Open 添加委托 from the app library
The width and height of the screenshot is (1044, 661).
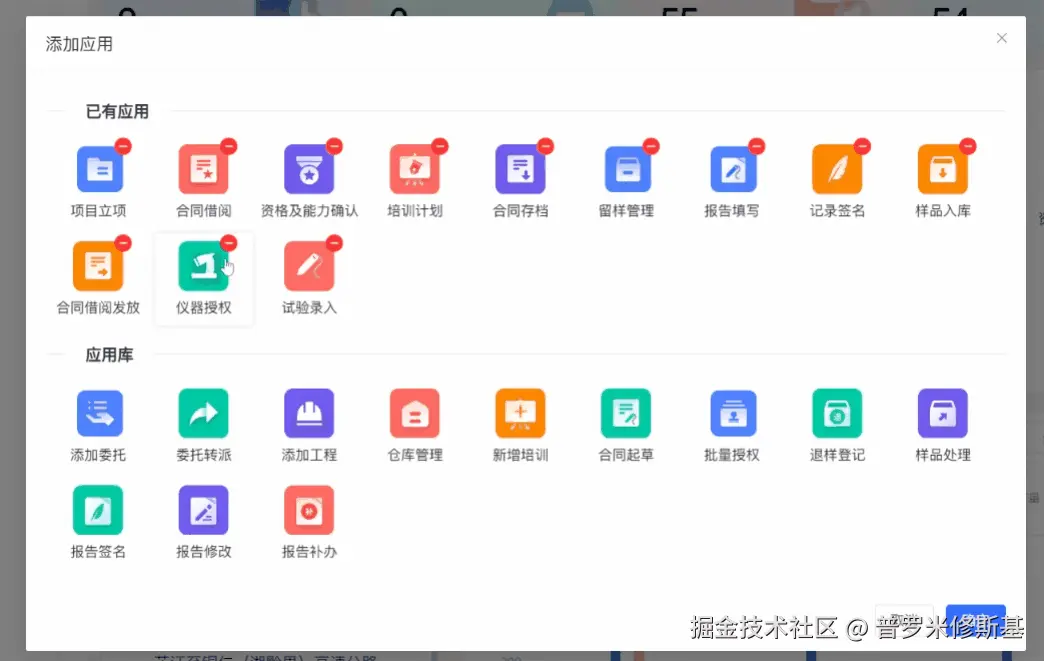coord(97,412)
